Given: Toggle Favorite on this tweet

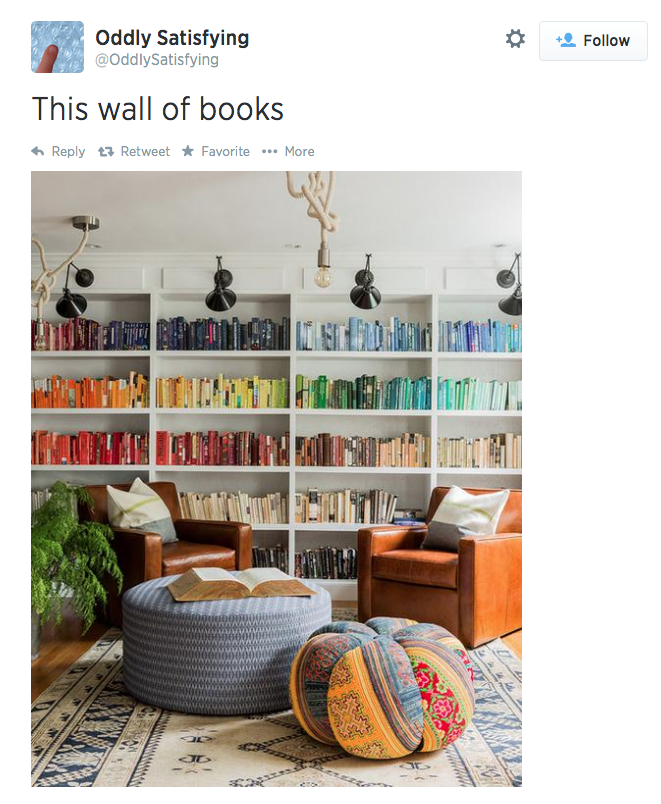Looking at the screenshot, I should coord(225,151).
